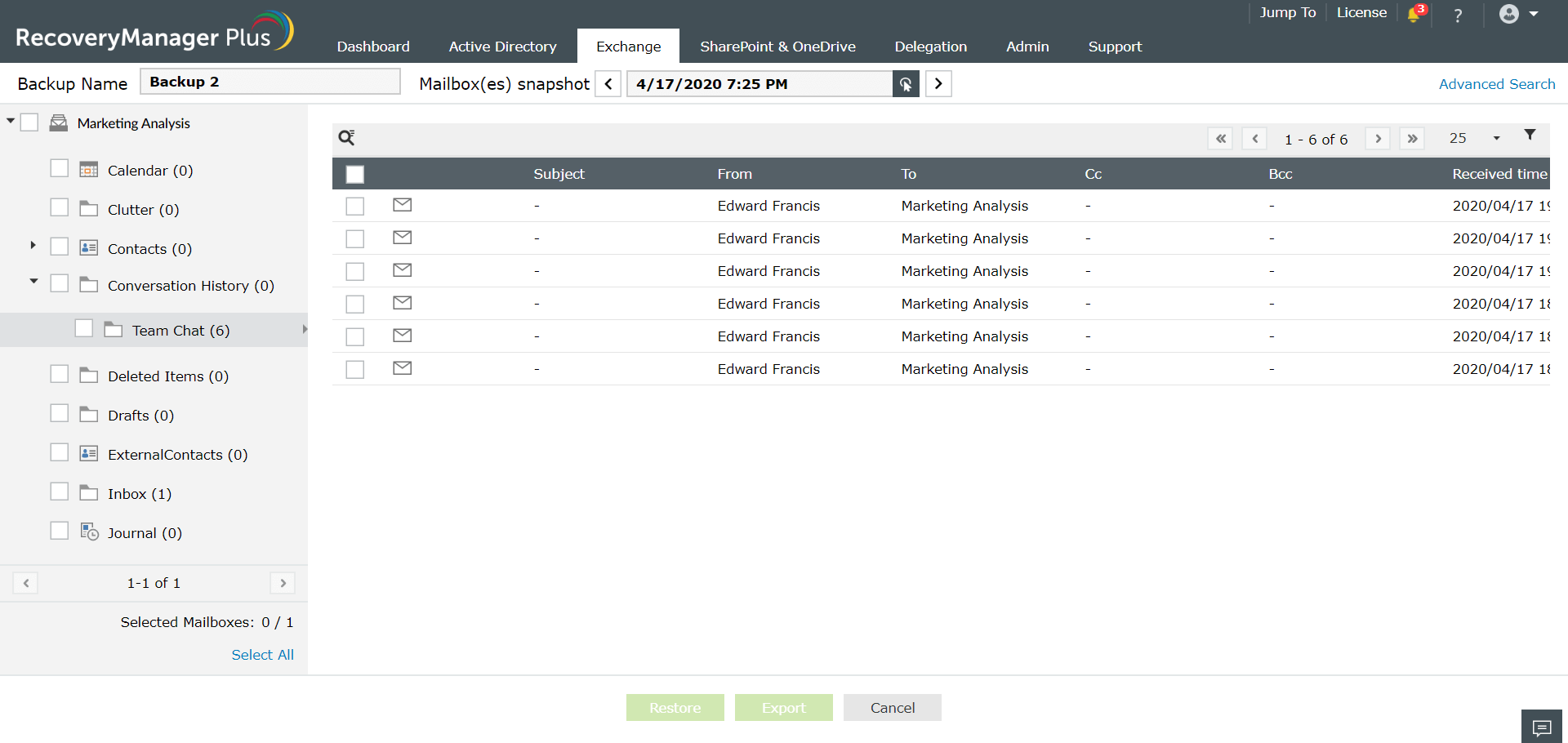
Task: Check the Team Chat (6) folder checkbox
Action: point(84,328)
